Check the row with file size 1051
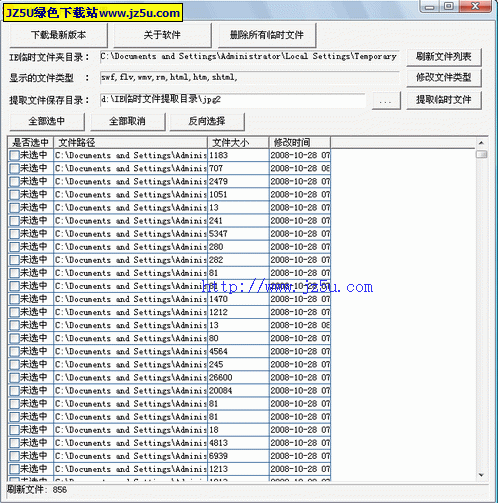The image size is (498, 503). coord(14,194)
